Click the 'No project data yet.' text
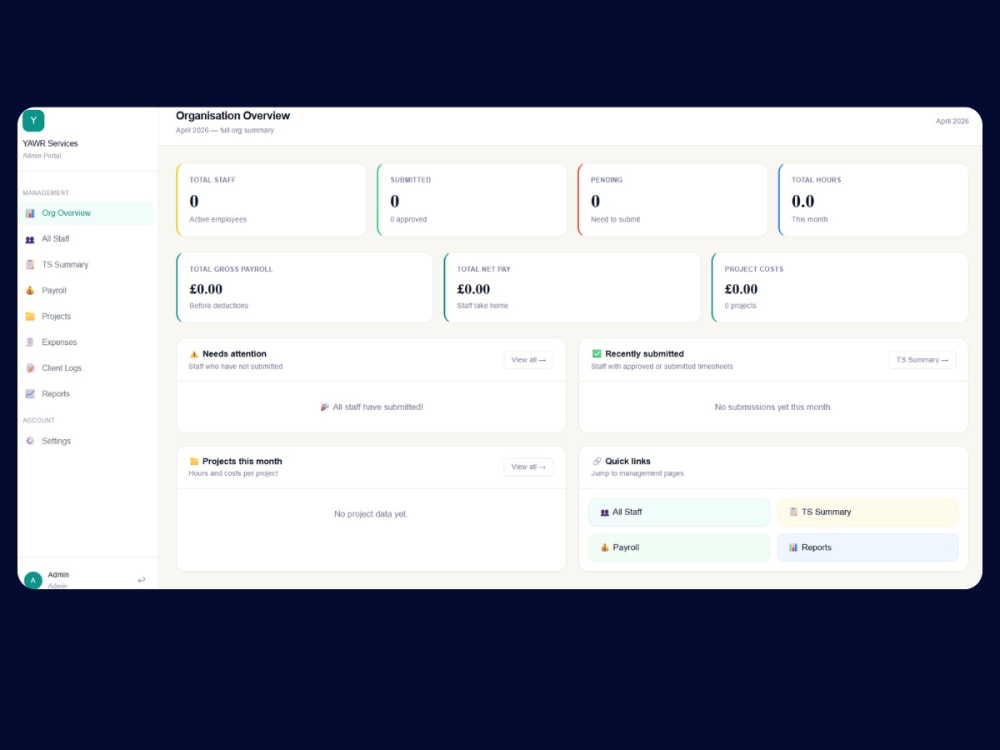Image resolution: width=1000 pixels, height=750 pixels. (371, 514)
